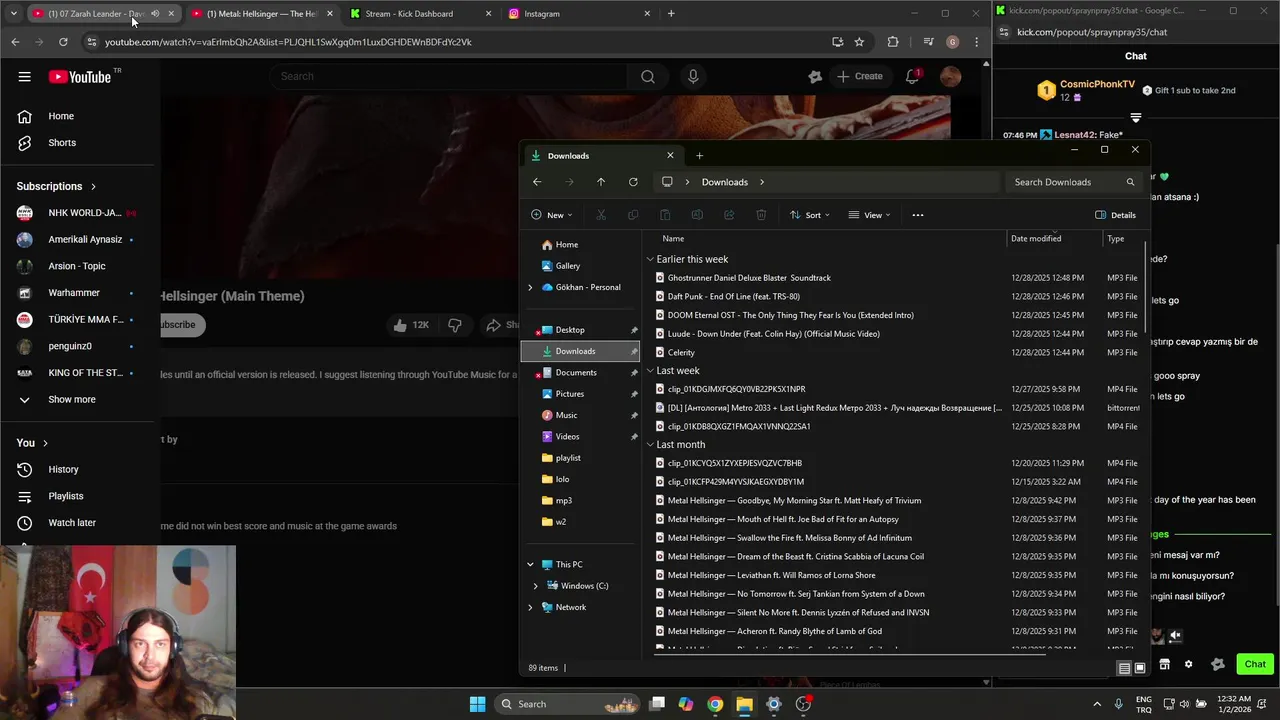This screenshot has height=720, width=1280.
Task: Click Downloads breadcrumb in address bar
Action: pyautogui.click(x=724, y=182)
